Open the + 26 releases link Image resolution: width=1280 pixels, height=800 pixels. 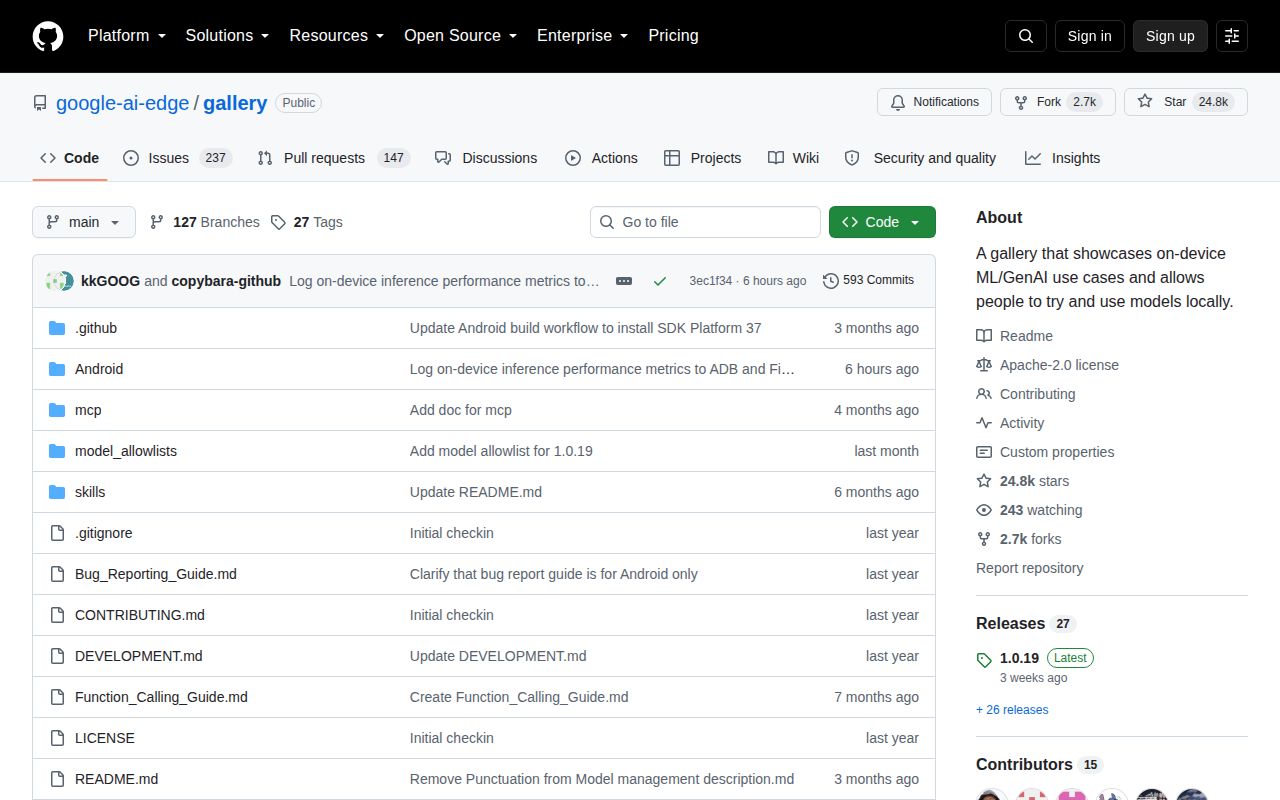click(1012, 710)
